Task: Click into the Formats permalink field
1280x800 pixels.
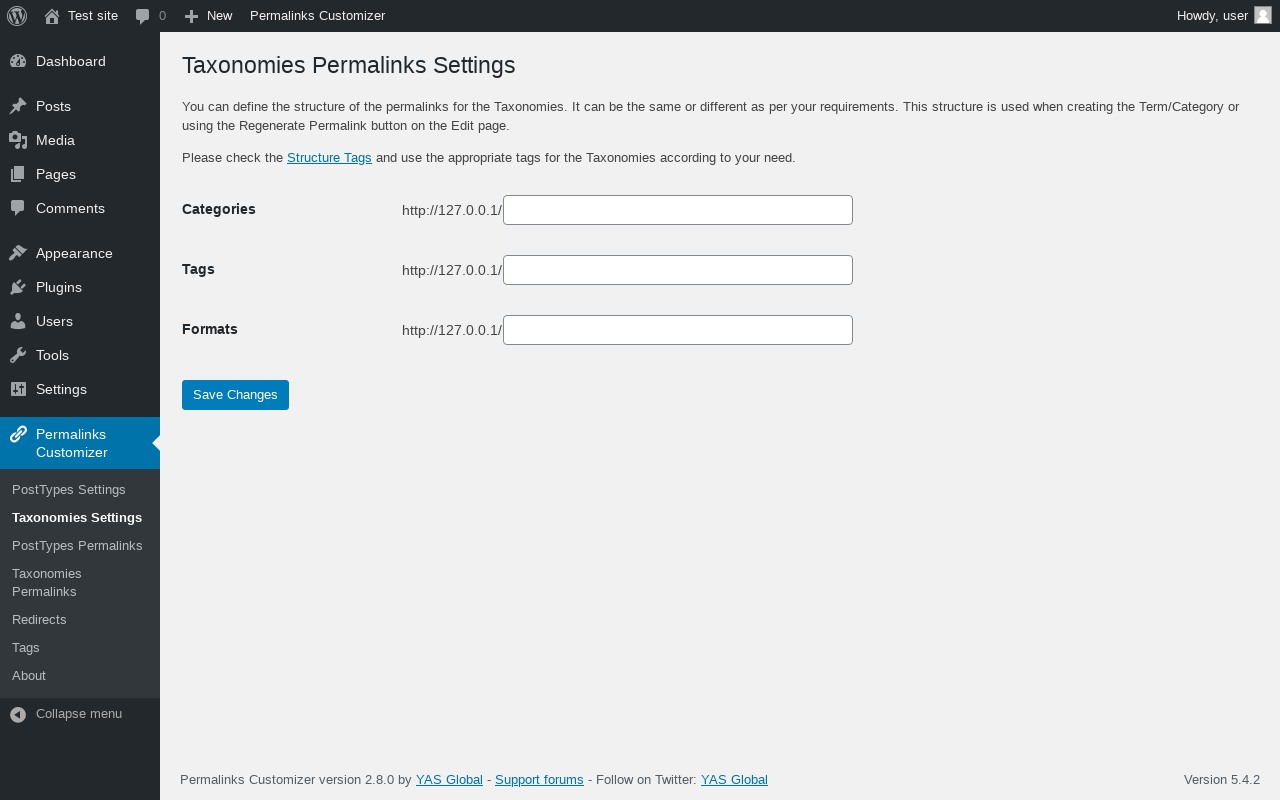Action: click(678, 330)
